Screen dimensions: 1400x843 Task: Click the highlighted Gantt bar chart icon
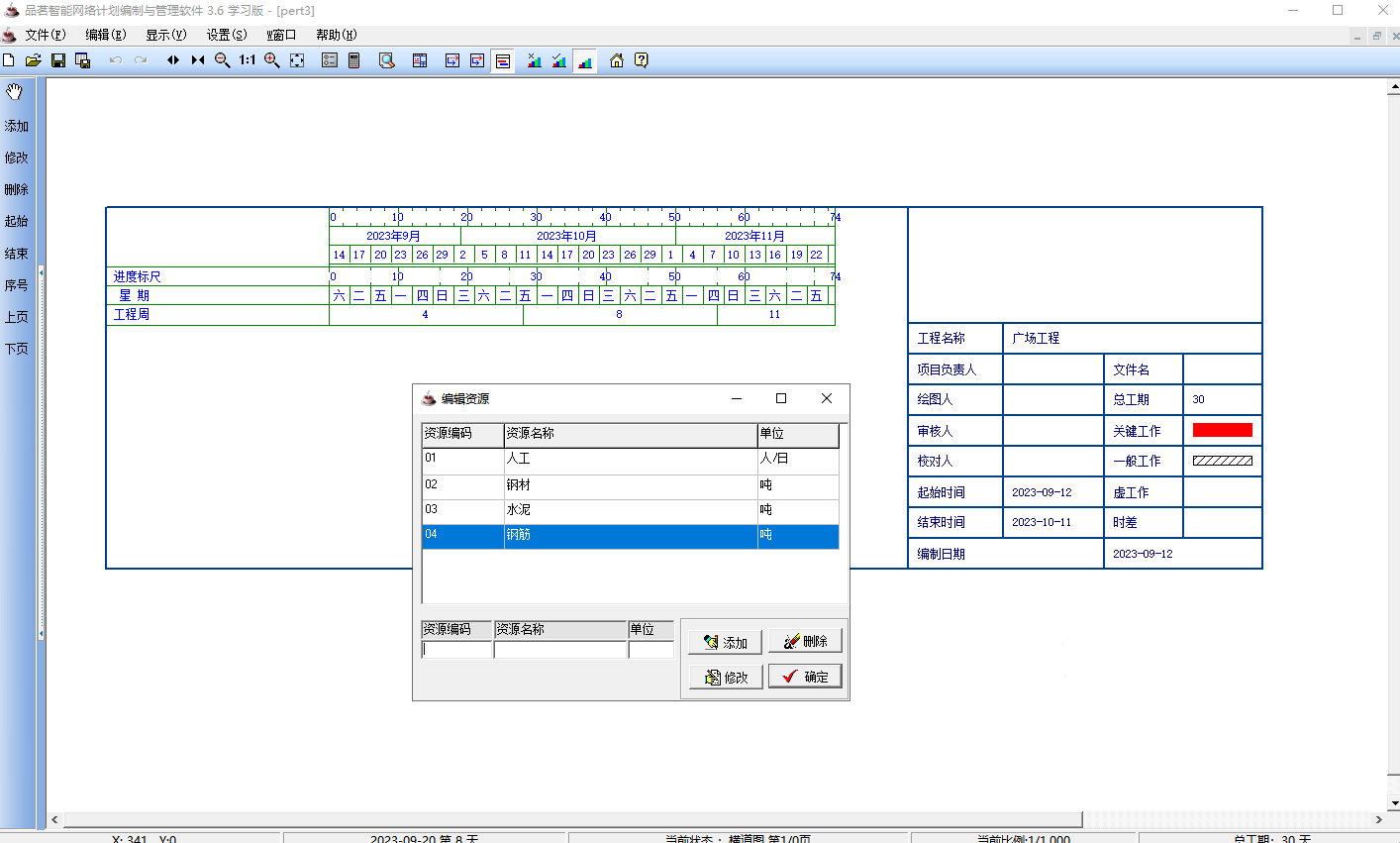point(503,60)
